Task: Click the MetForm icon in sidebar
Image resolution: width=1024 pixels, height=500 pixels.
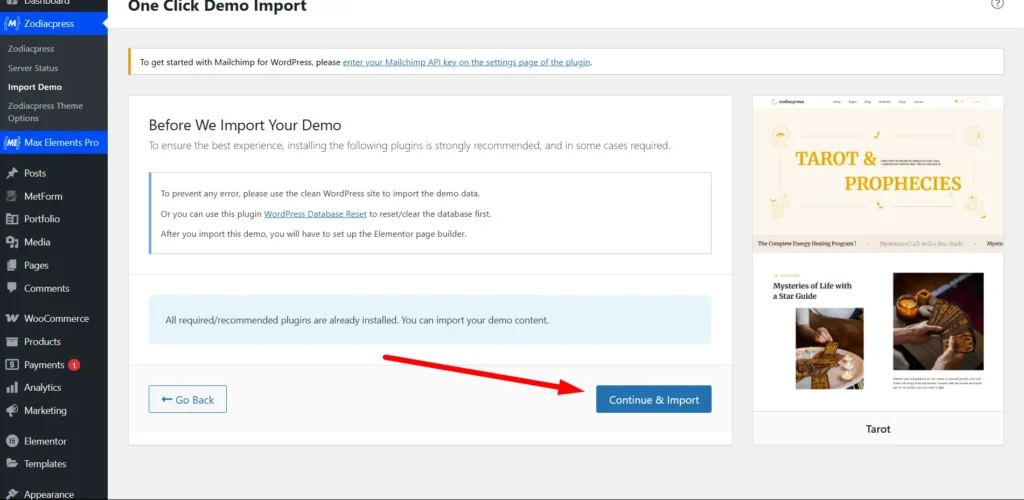Action: point(12,196)
